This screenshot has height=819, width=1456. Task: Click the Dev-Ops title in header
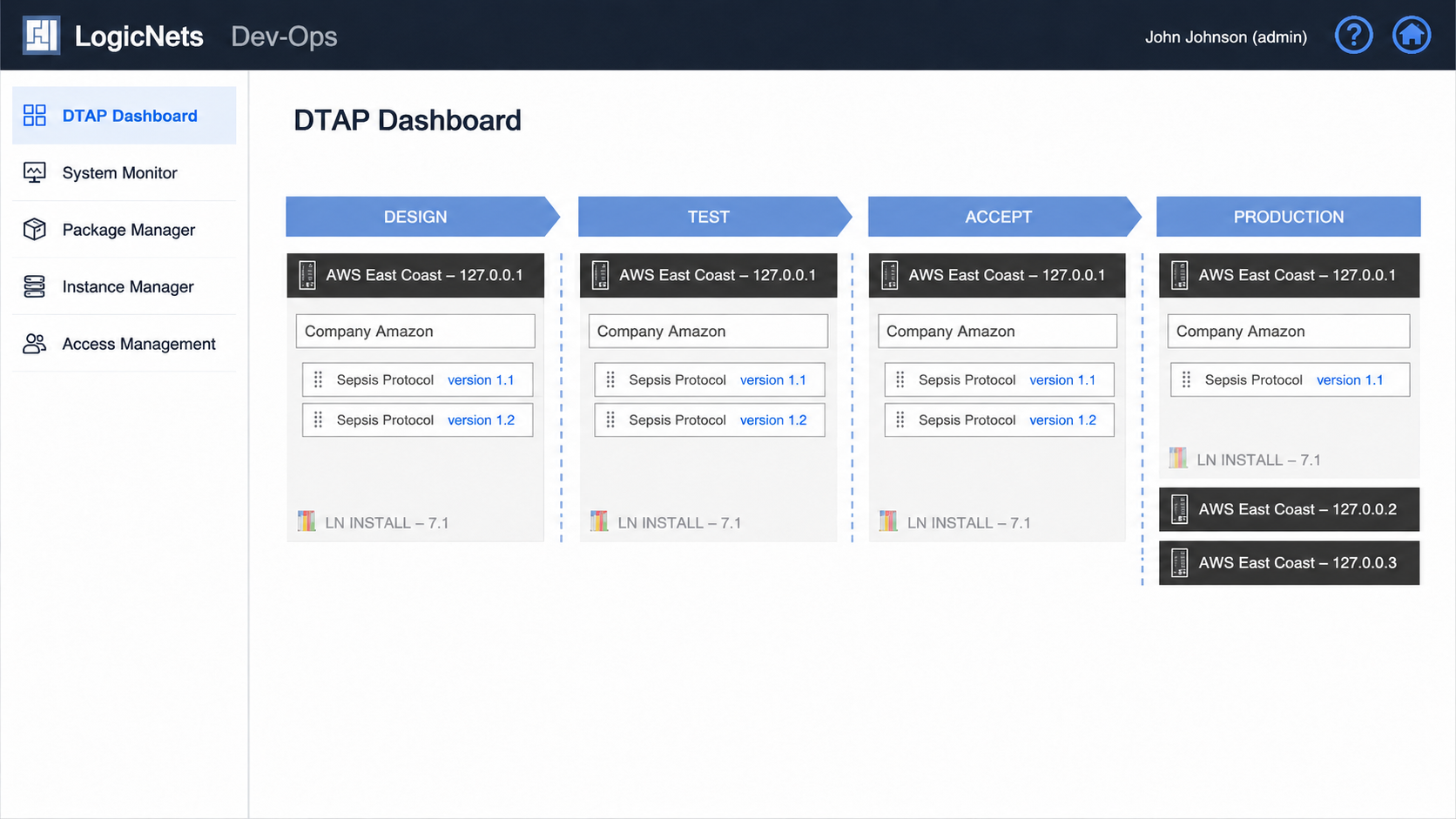coord(284,37)
